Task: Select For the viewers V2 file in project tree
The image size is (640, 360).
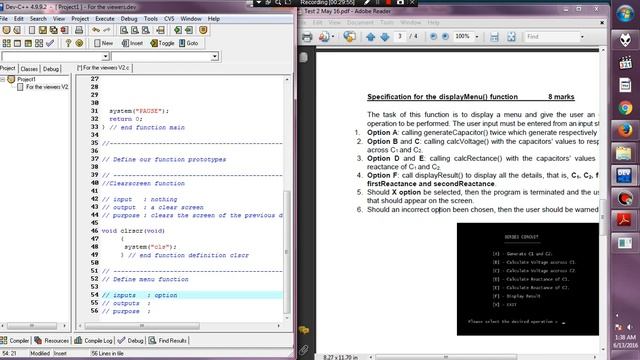Action: click(43, 87)
